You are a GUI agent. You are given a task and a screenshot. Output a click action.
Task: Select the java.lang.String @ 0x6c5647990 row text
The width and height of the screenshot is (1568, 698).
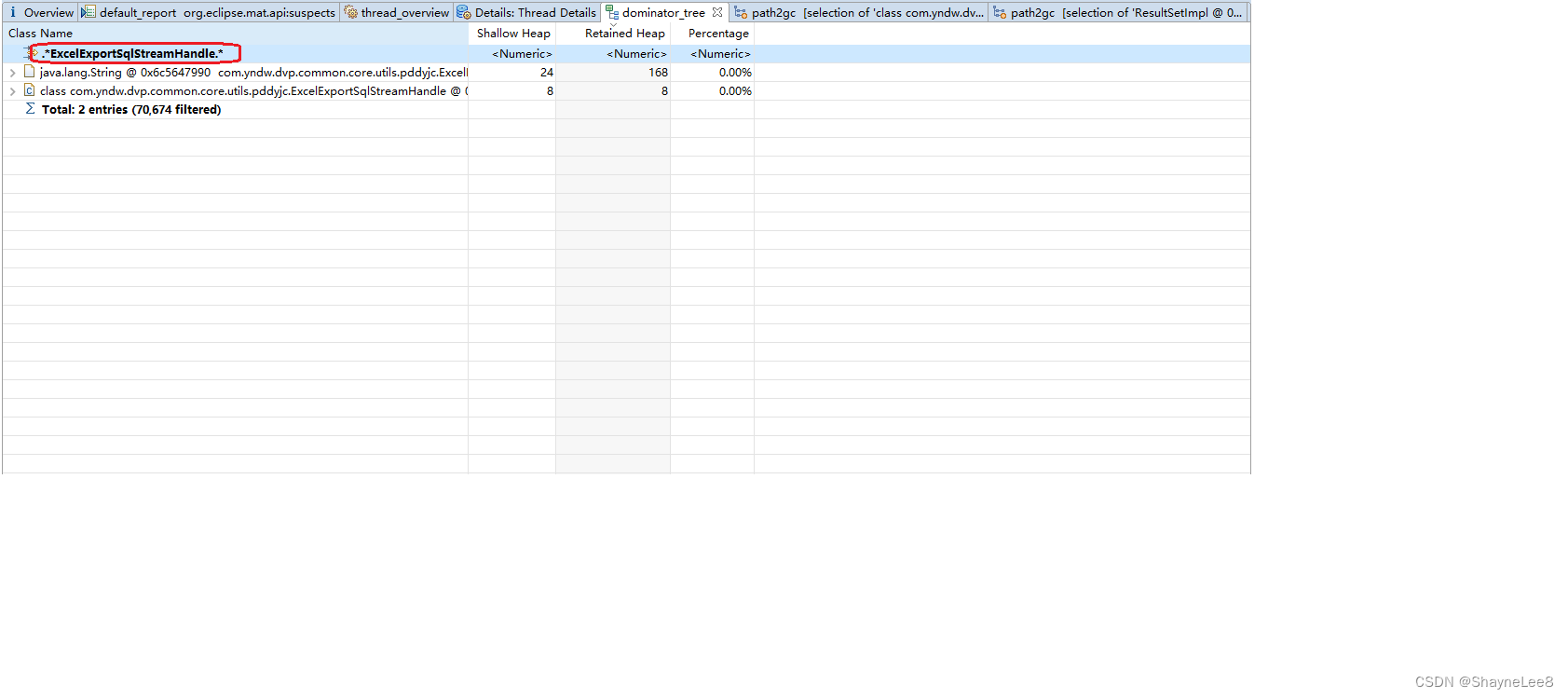coord(253,72)
